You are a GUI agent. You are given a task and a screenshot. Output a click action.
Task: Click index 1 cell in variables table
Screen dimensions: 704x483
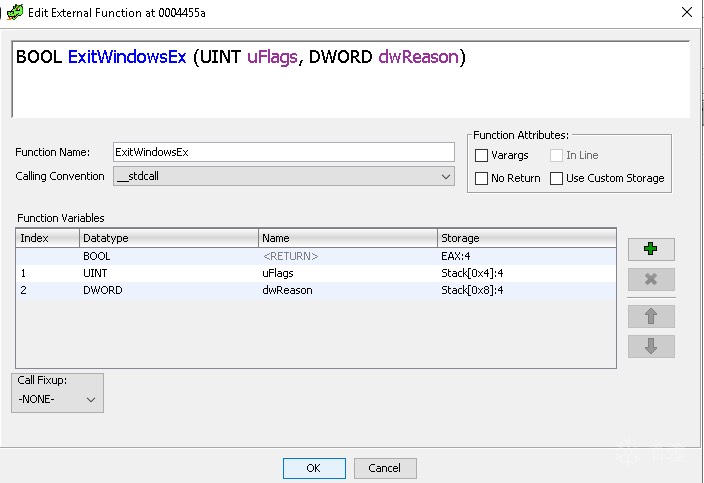48,273
